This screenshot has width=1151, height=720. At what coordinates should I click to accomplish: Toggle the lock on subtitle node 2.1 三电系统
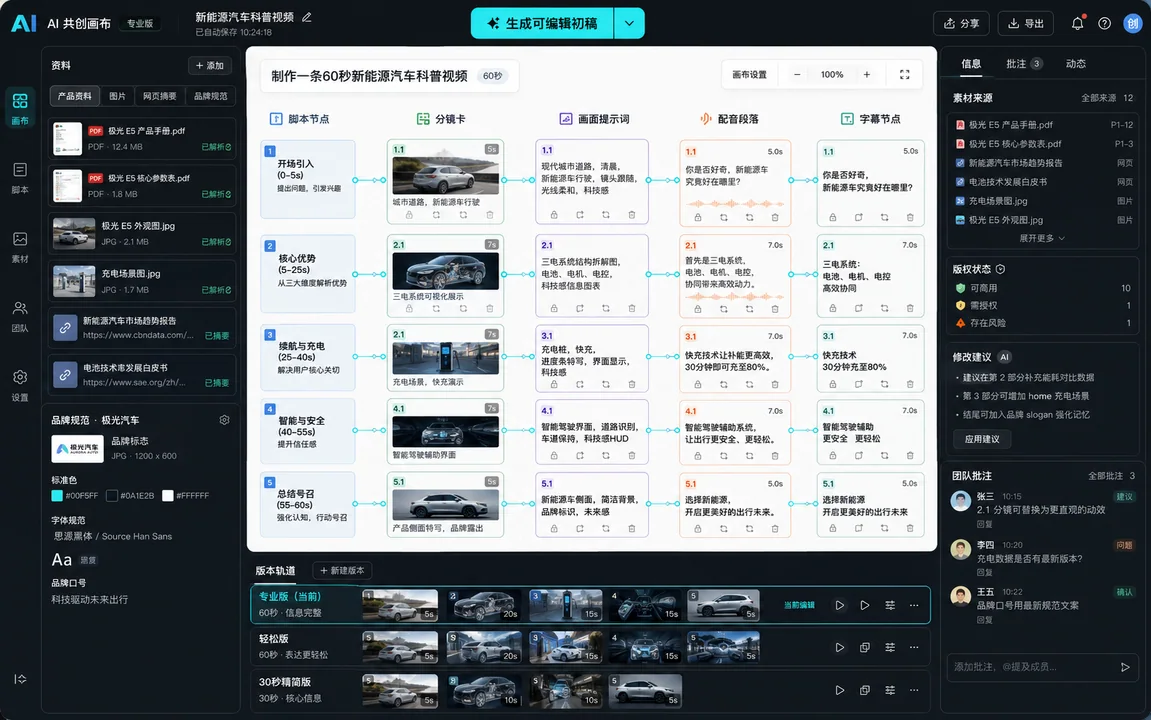coord(832,308)
